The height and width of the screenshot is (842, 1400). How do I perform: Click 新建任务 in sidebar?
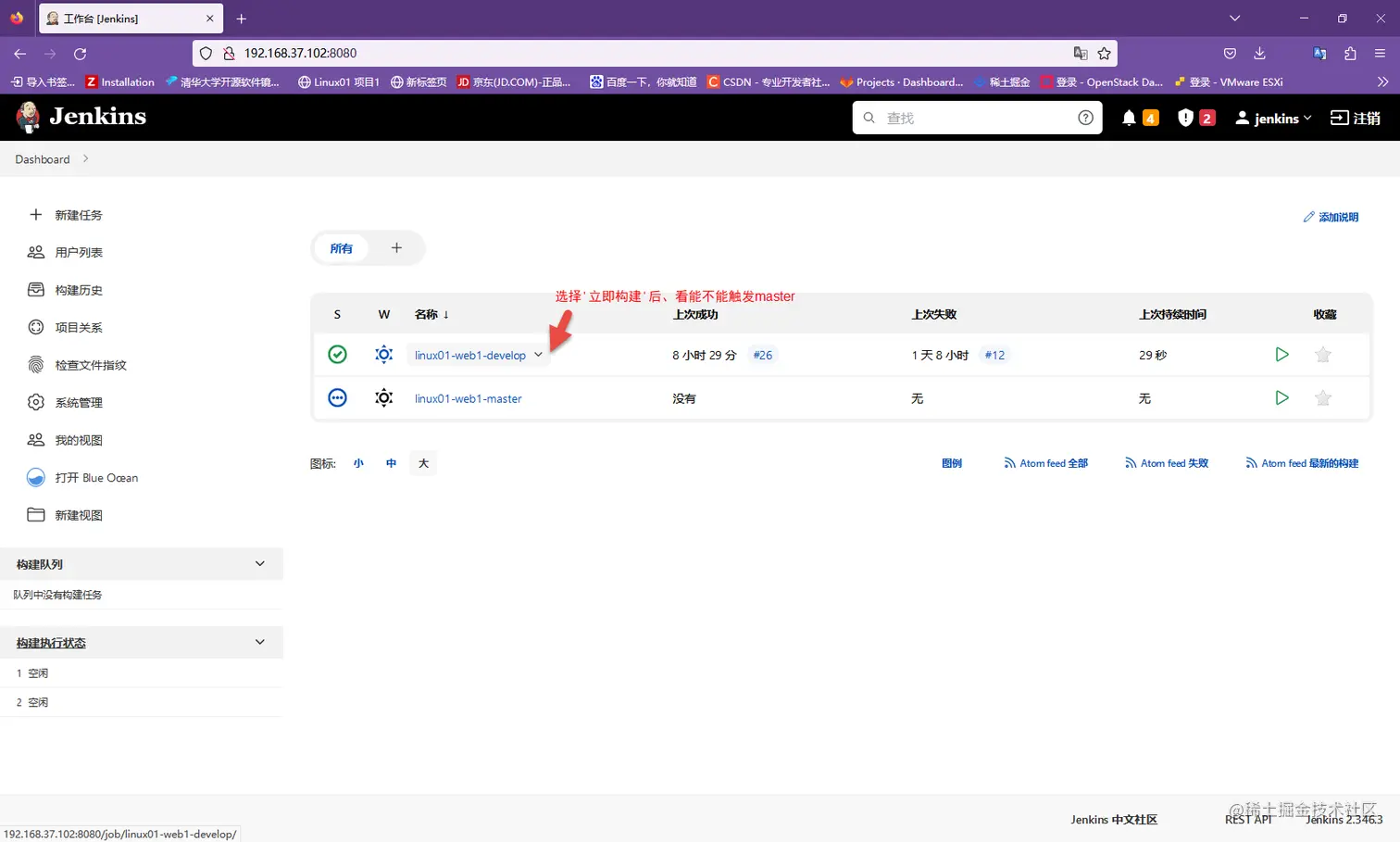coord(78,215)
